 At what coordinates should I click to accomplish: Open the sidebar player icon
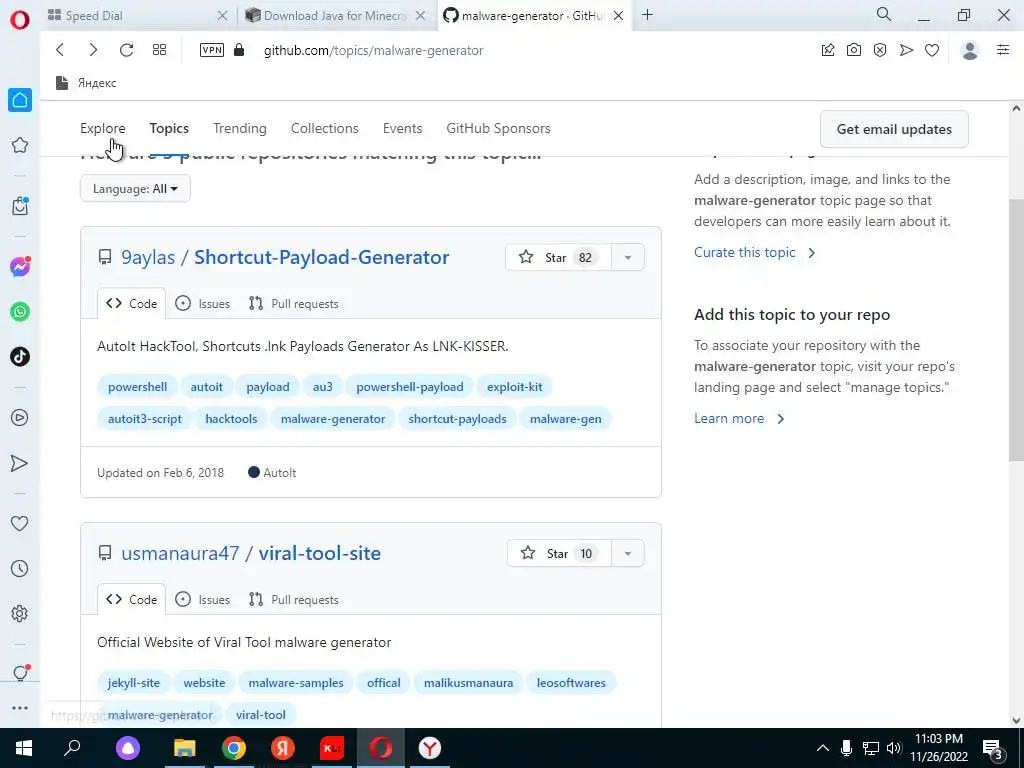(x=20, y=418)
